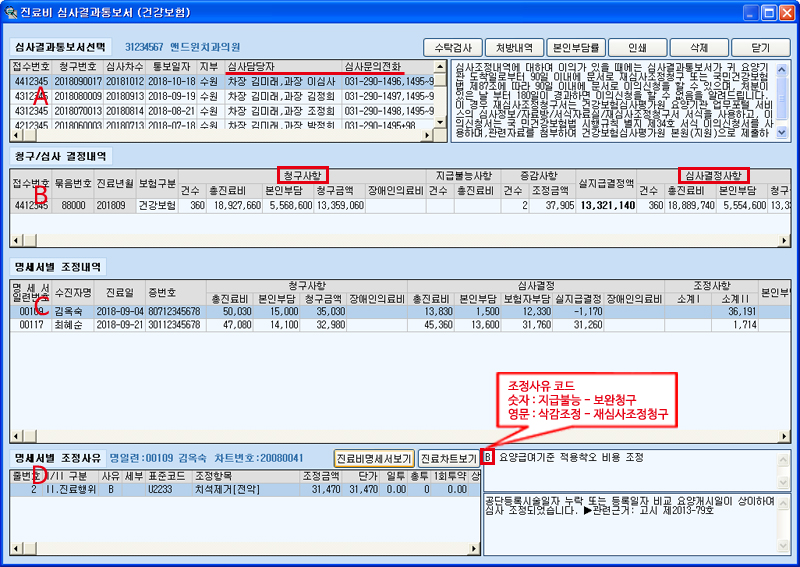Open 진료비명세서보기 statement view
The width and height of the screenshot is (800, 567).
click(x=373, y=458)
